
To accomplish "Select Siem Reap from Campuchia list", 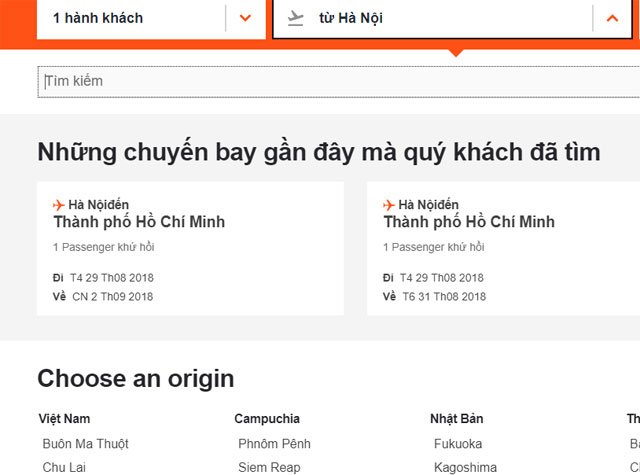I will (x=269, y=467).
